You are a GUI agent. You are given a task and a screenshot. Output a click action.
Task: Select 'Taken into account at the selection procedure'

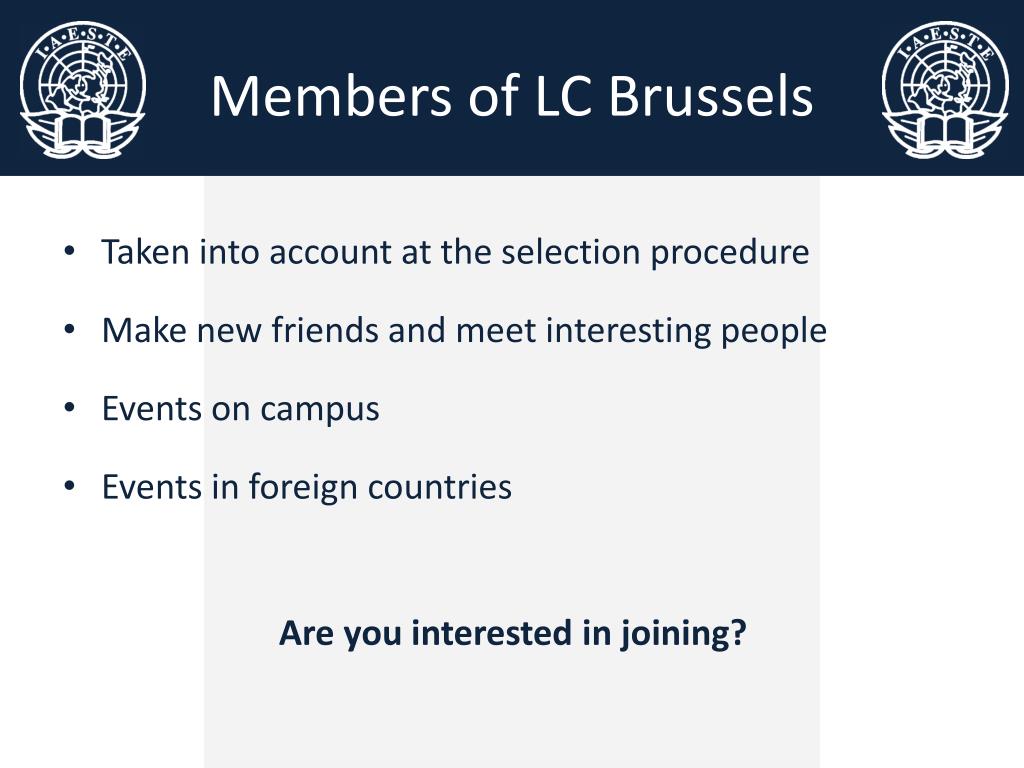click(455, 253)
